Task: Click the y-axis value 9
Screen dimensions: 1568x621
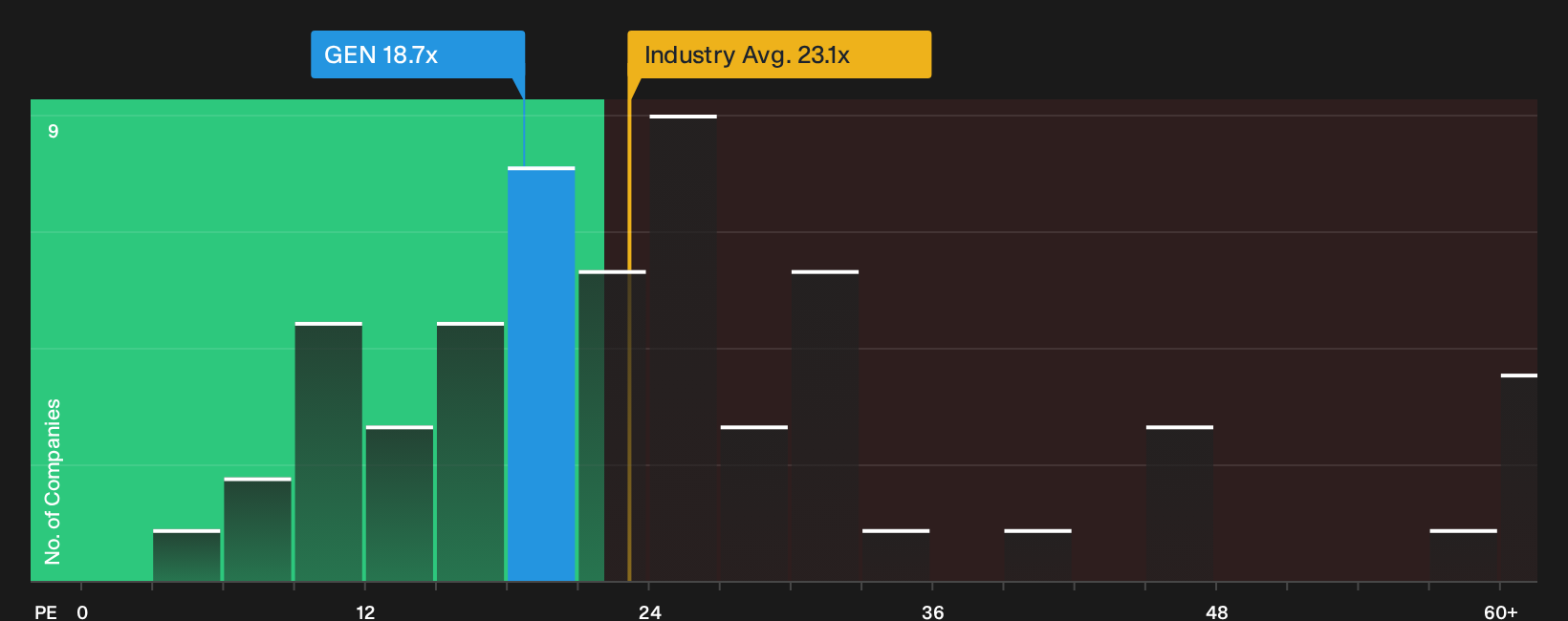Action: (x=54, y=131)
